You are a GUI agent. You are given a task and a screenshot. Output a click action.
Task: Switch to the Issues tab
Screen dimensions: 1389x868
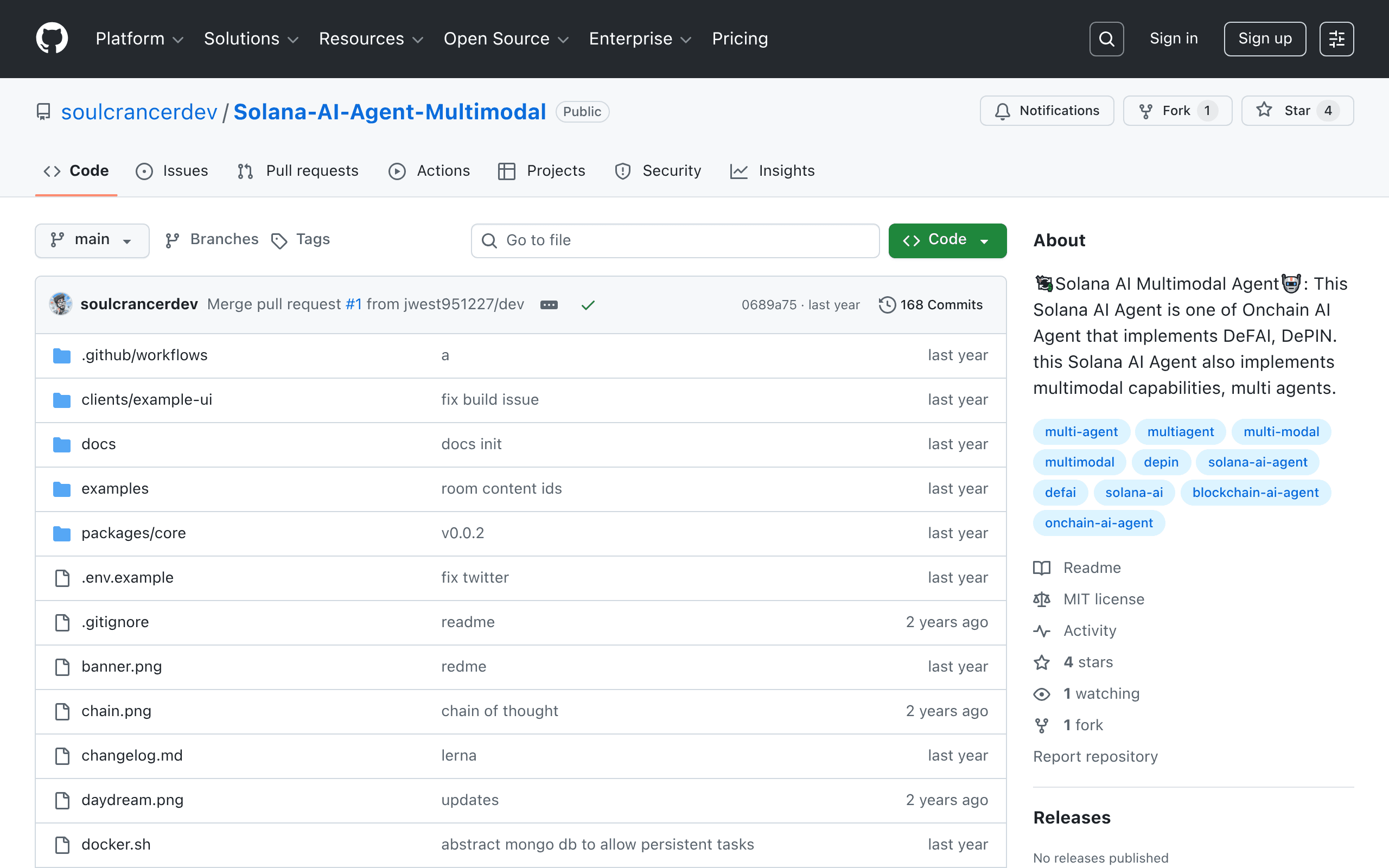point(171,171)
